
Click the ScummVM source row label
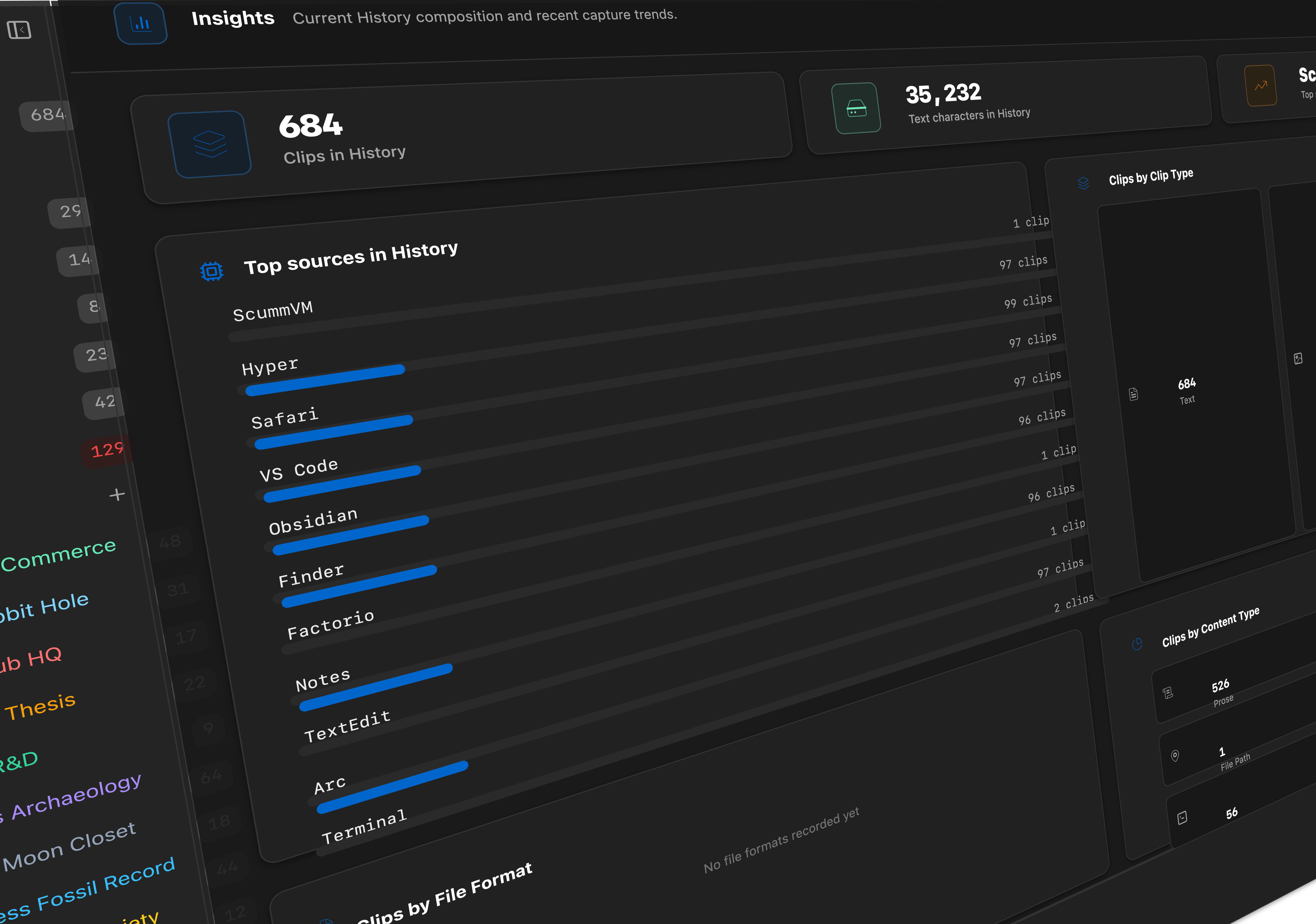[x=273, y=311]
